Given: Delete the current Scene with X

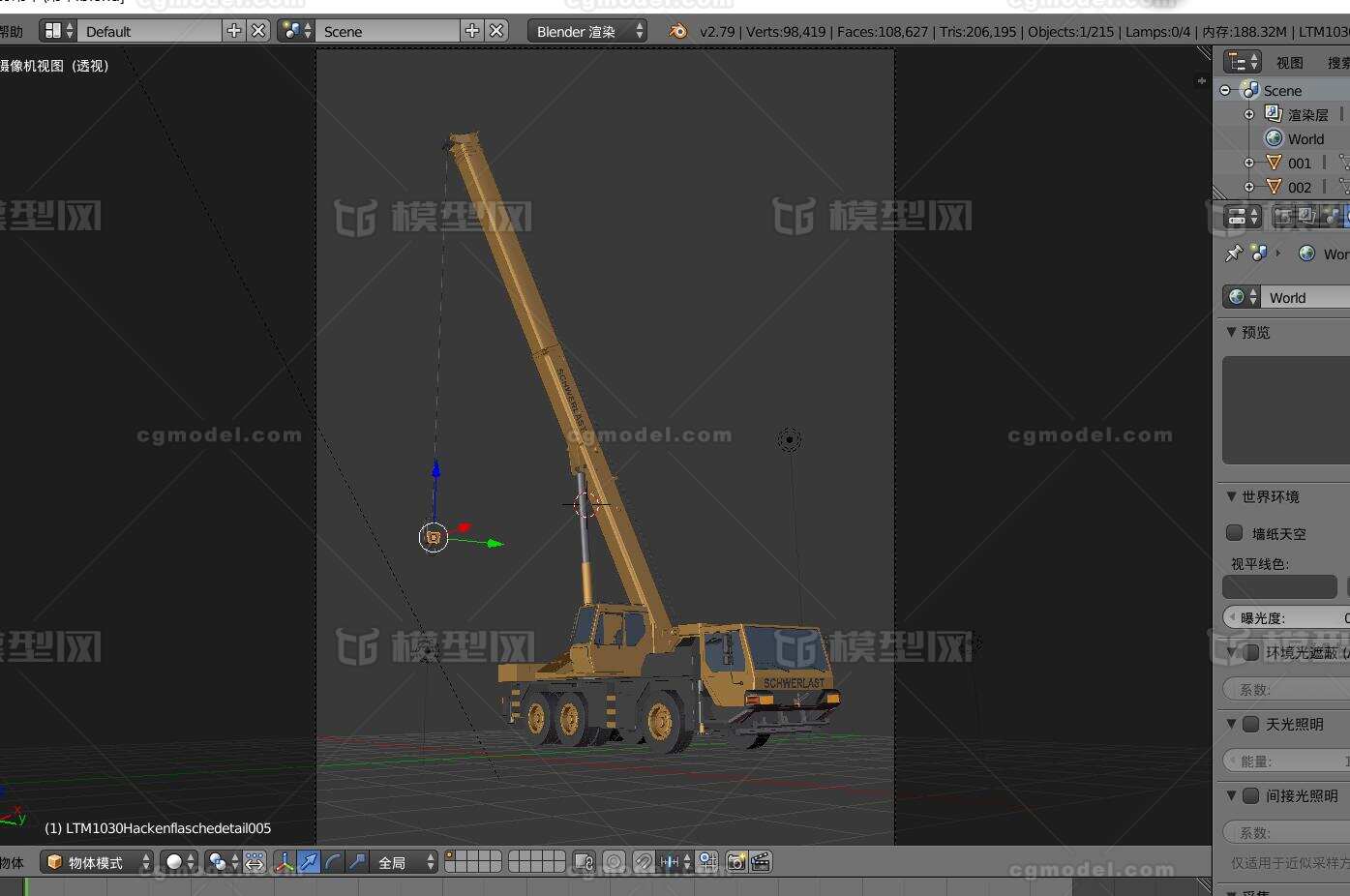Looking at the screenshot, I should 496,31.
